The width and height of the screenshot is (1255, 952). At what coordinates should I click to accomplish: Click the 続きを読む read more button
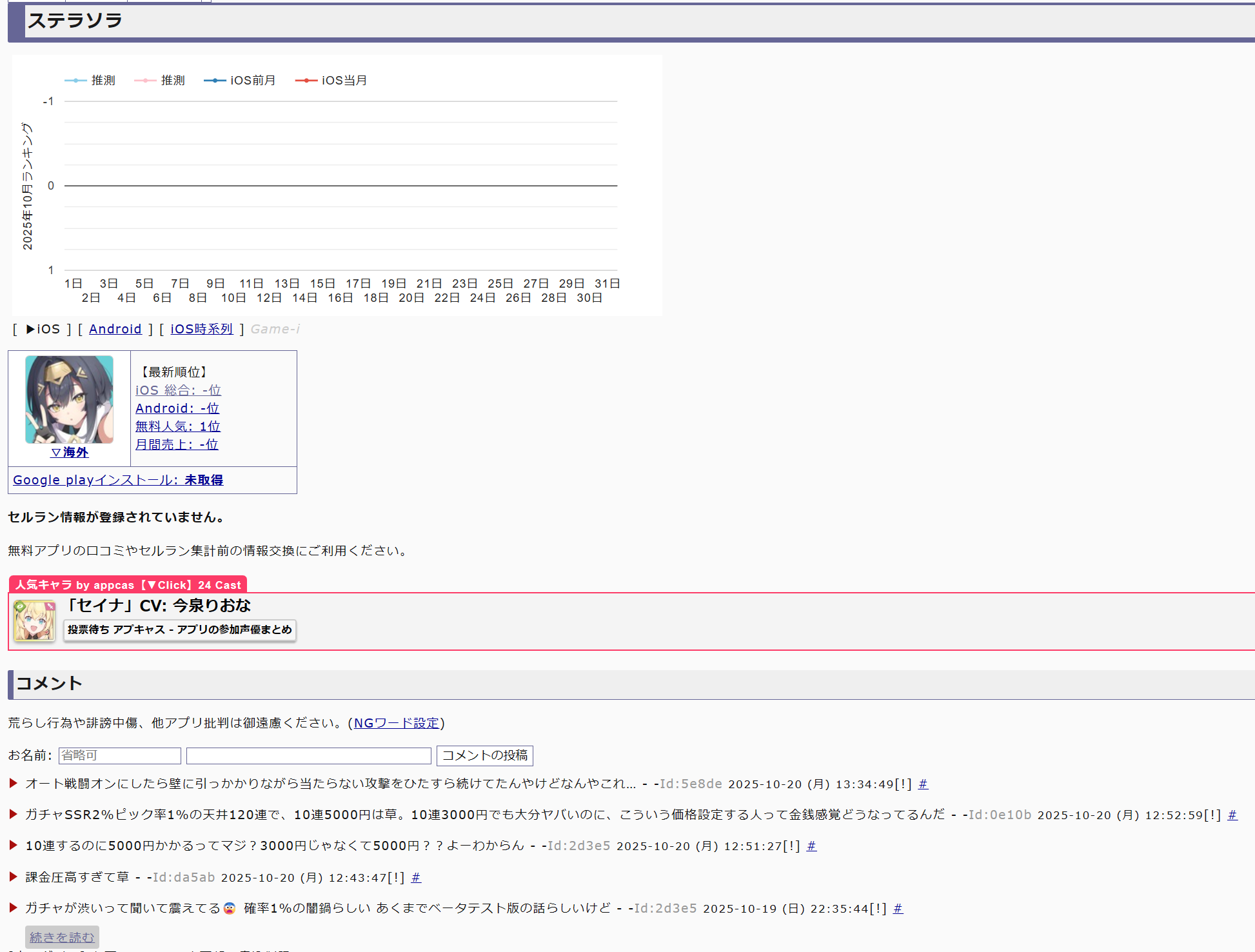pos(62,937)
